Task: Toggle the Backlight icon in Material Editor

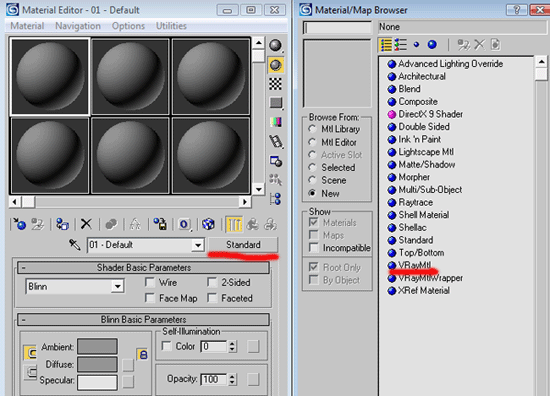Action: click(276, 65)
